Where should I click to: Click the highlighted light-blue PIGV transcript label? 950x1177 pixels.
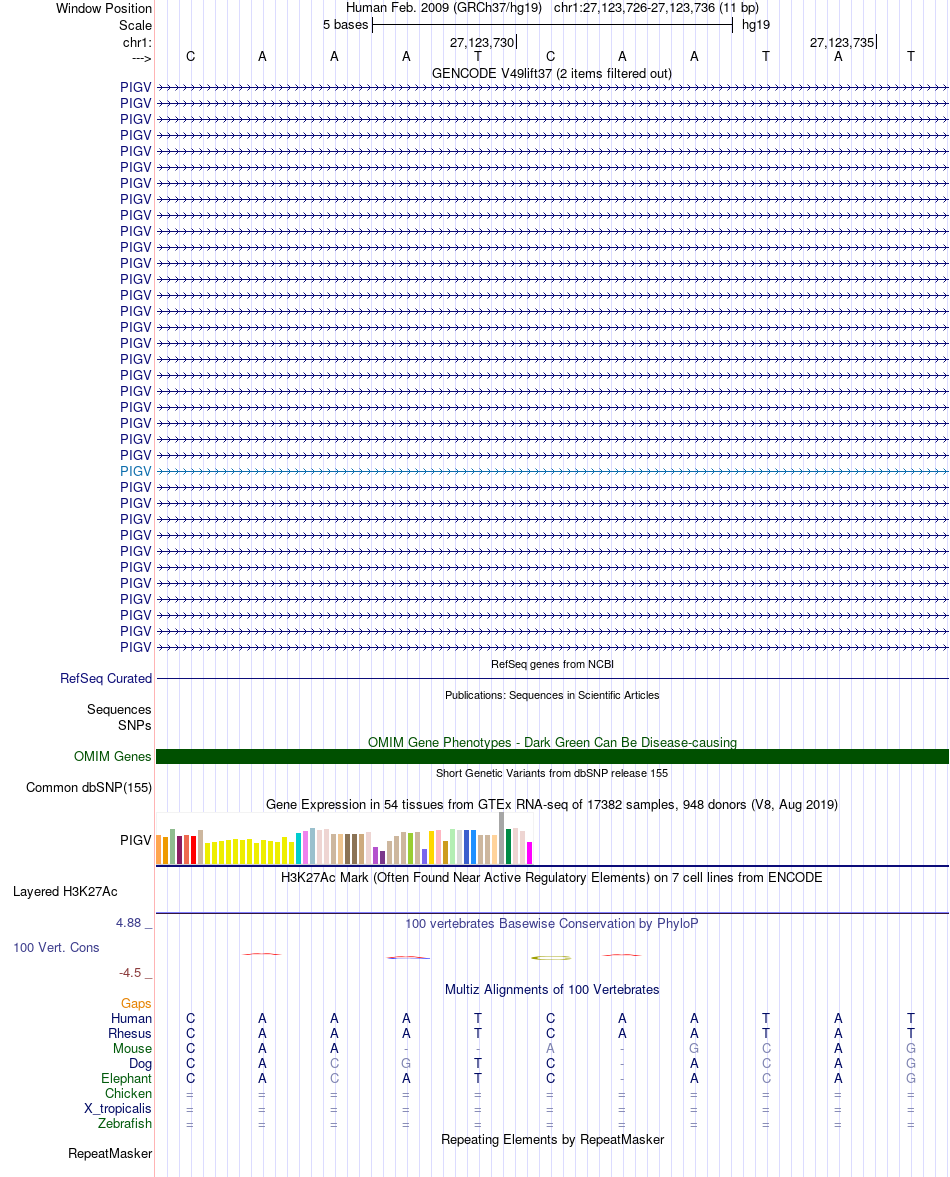pos(135,471)
